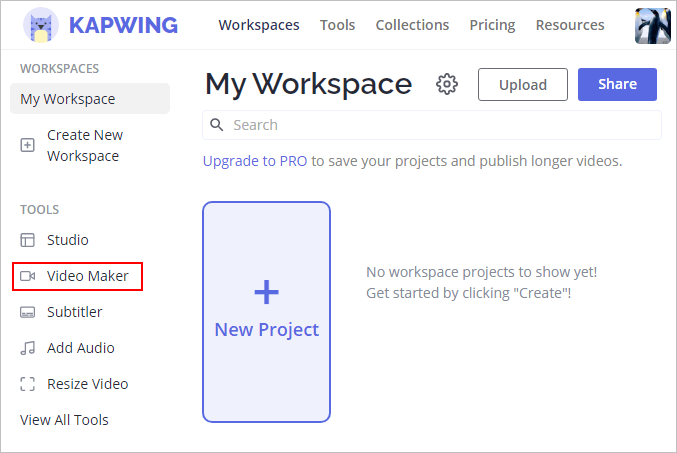Open workspace settings gear icon
Image resolution: width=677 pixels, height=453 pixels.
click(446, 84)
